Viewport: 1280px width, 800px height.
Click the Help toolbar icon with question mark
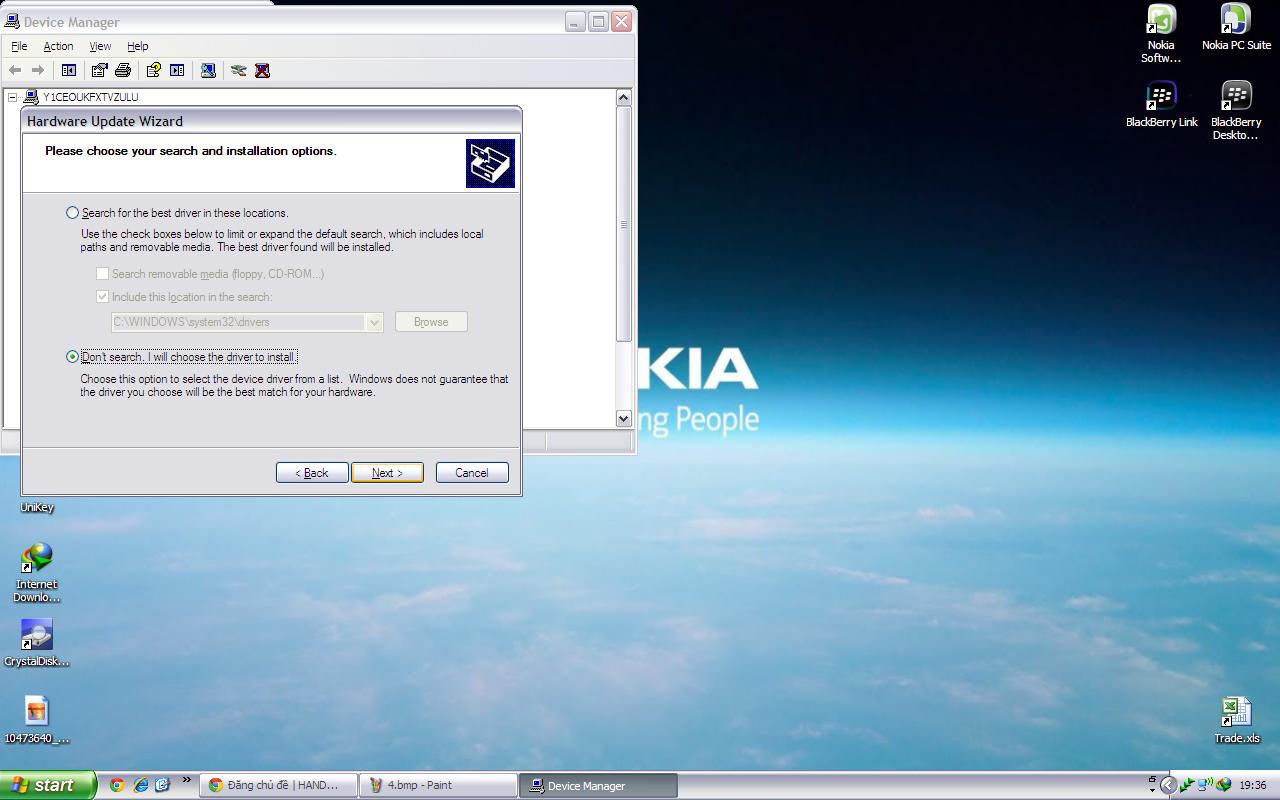coord(153,70)
